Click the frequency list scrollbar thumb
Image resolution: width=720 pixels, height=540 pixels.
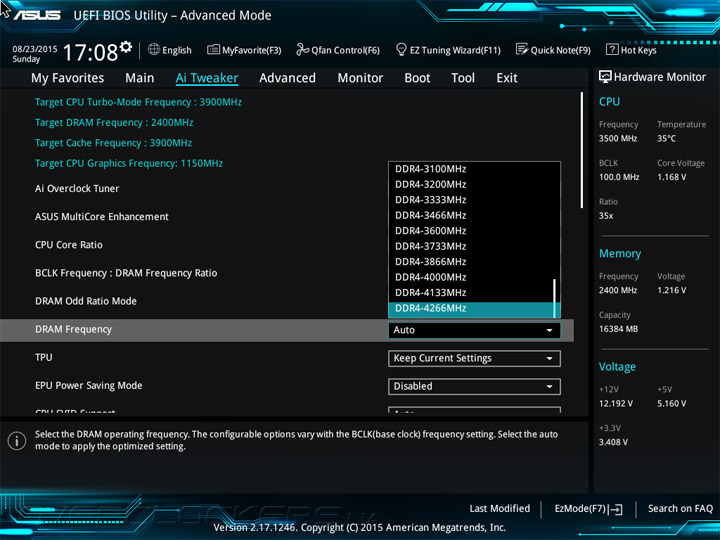click(x=555, y=296)
